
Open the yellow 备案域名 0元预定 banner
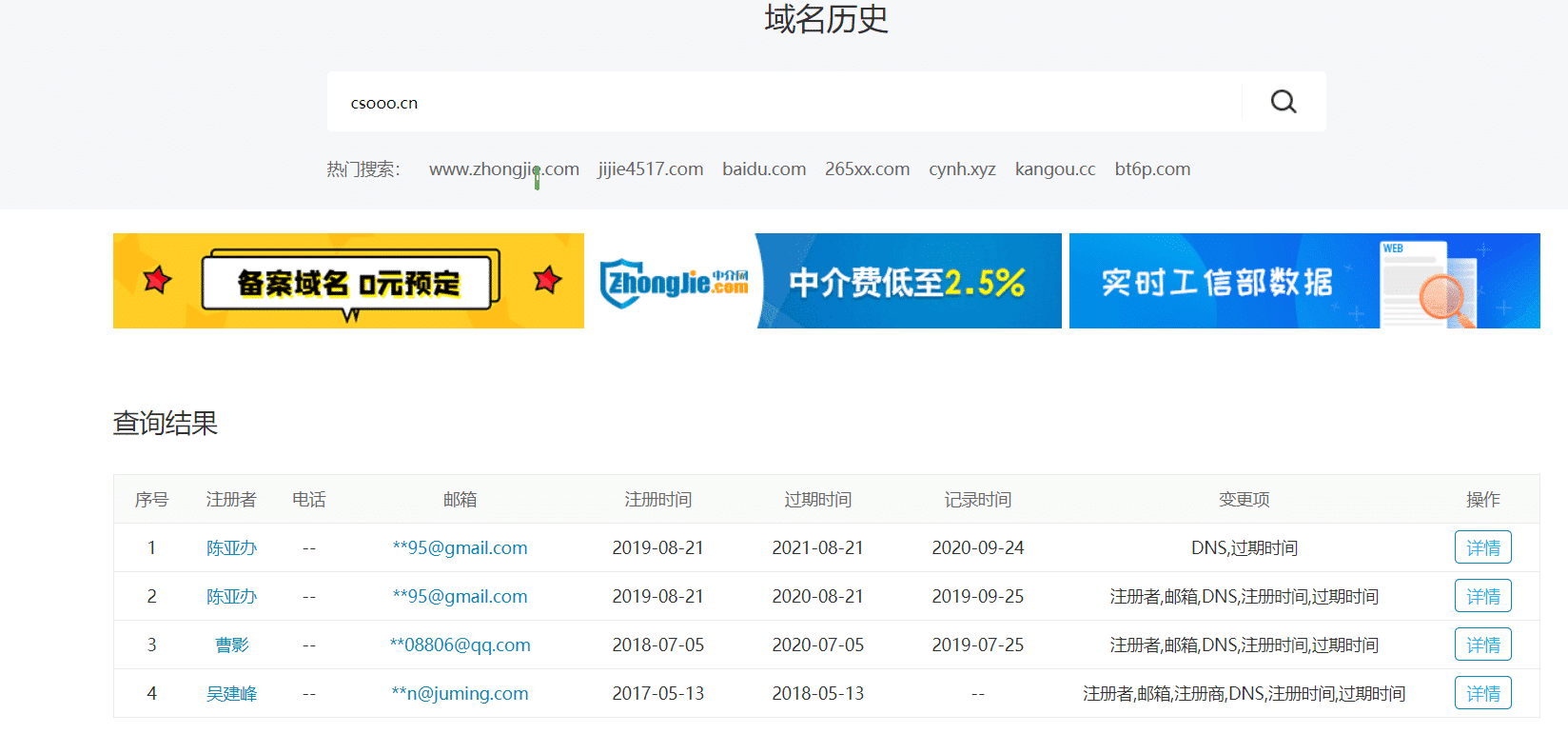tap(348, 281)
